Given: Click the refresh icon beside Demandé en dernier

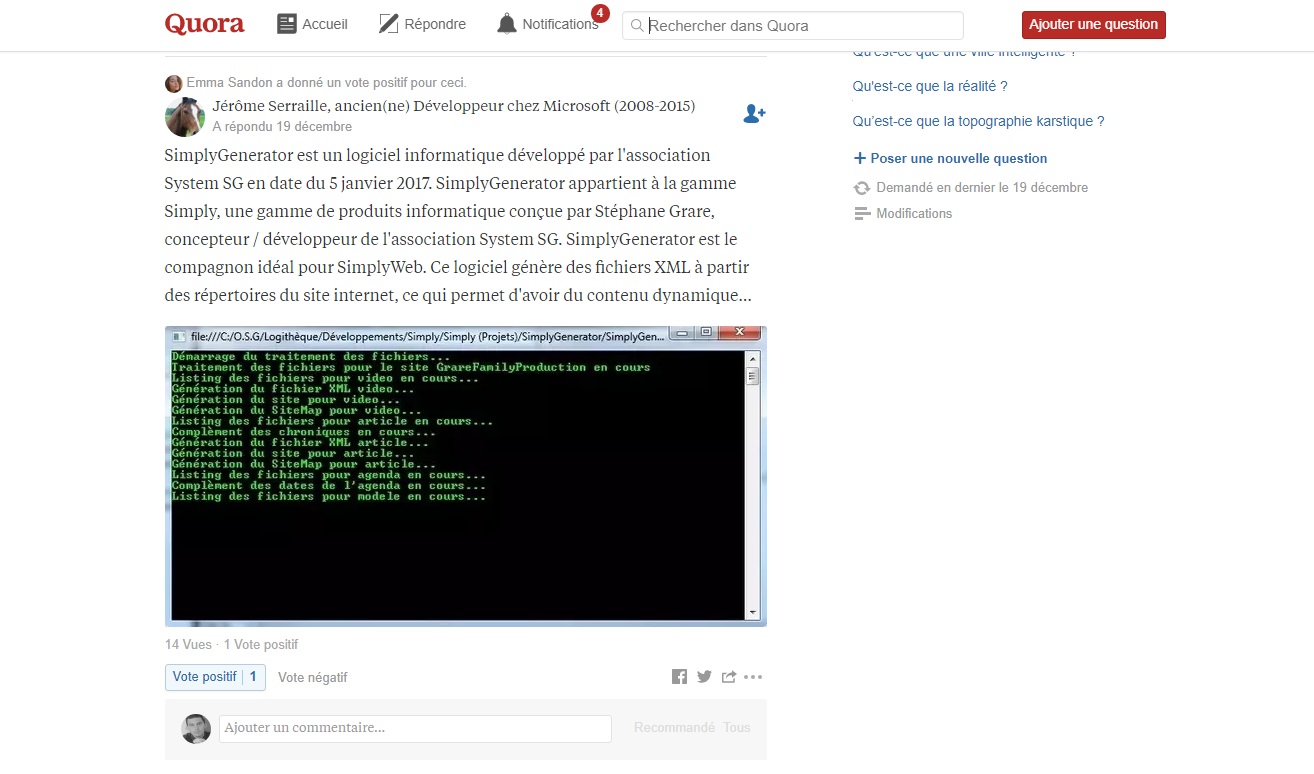Looking at the screenshot, I should click(x=862, y=188).
